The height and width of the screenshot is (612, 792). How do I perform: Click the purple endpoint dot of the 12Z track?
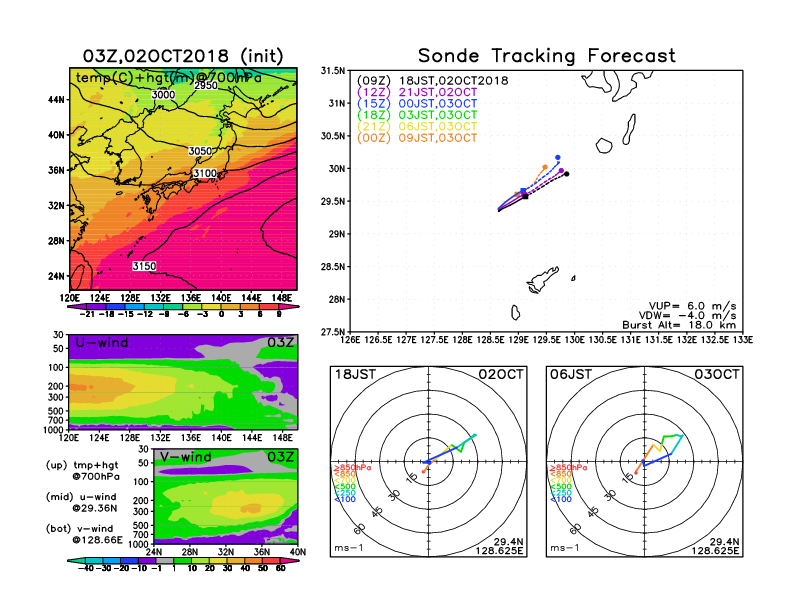(561, 171)
